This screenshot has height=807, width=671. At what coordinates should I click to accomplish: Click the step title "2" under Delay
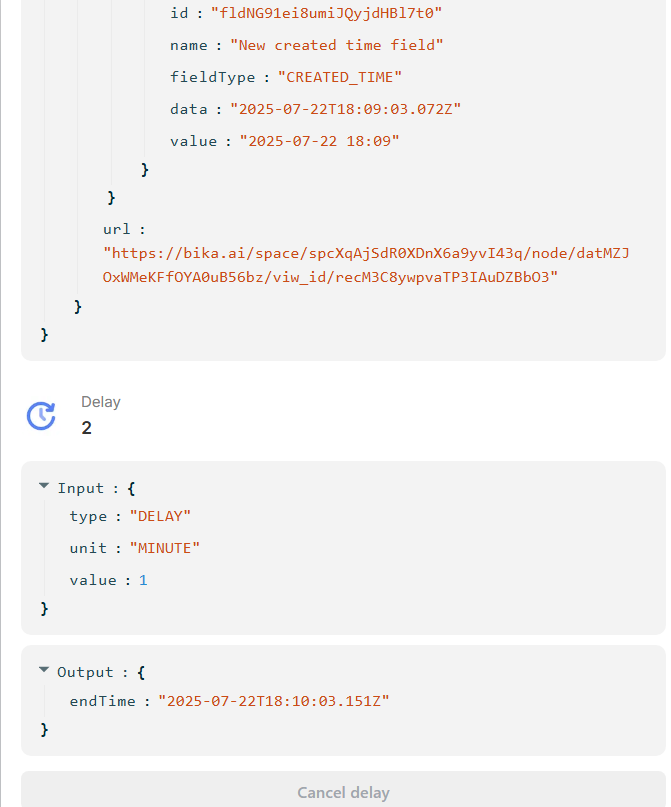coord(86,428)
